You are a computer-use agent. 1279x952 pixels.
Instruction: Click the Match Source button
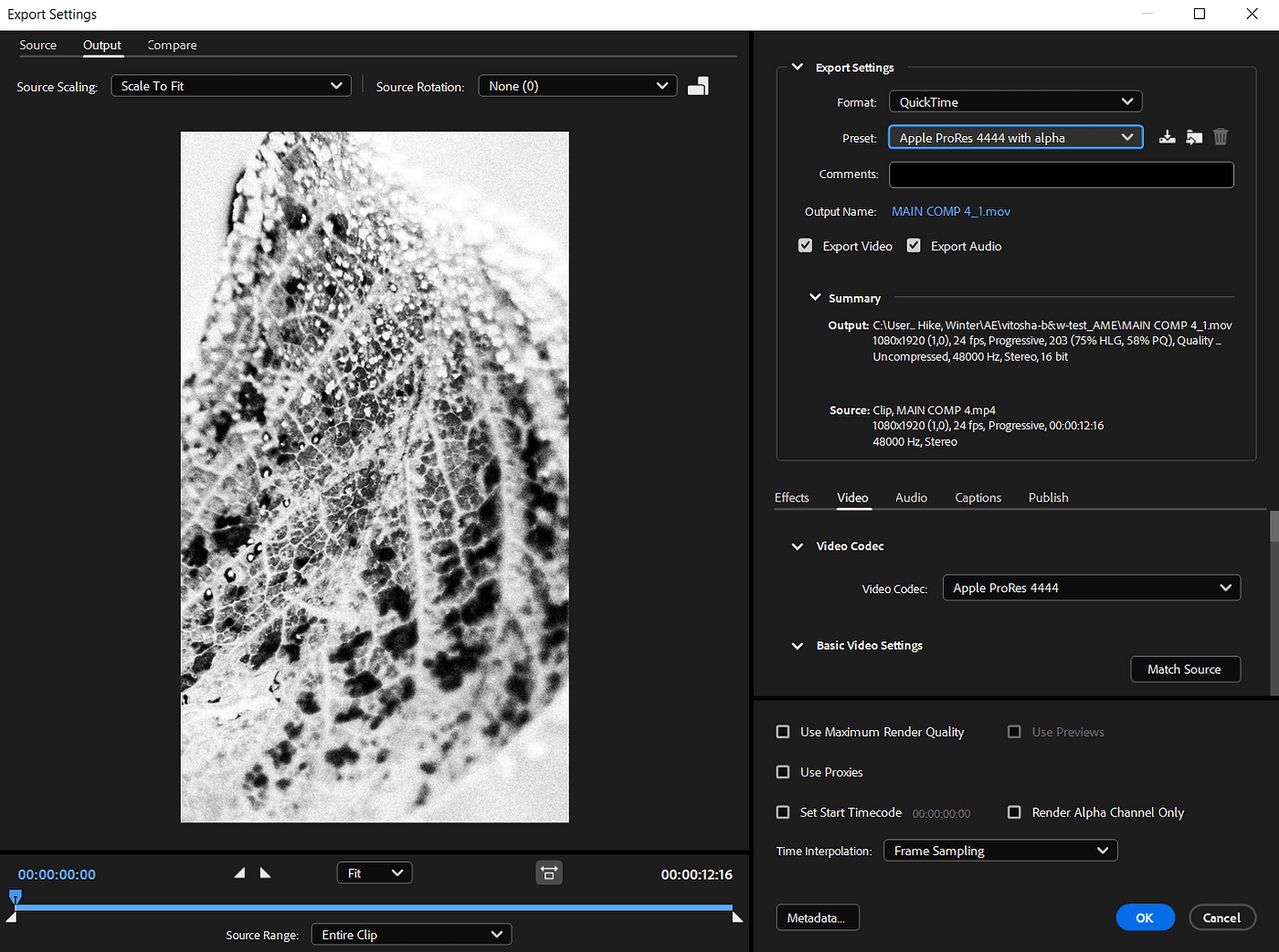[1185, 670]
